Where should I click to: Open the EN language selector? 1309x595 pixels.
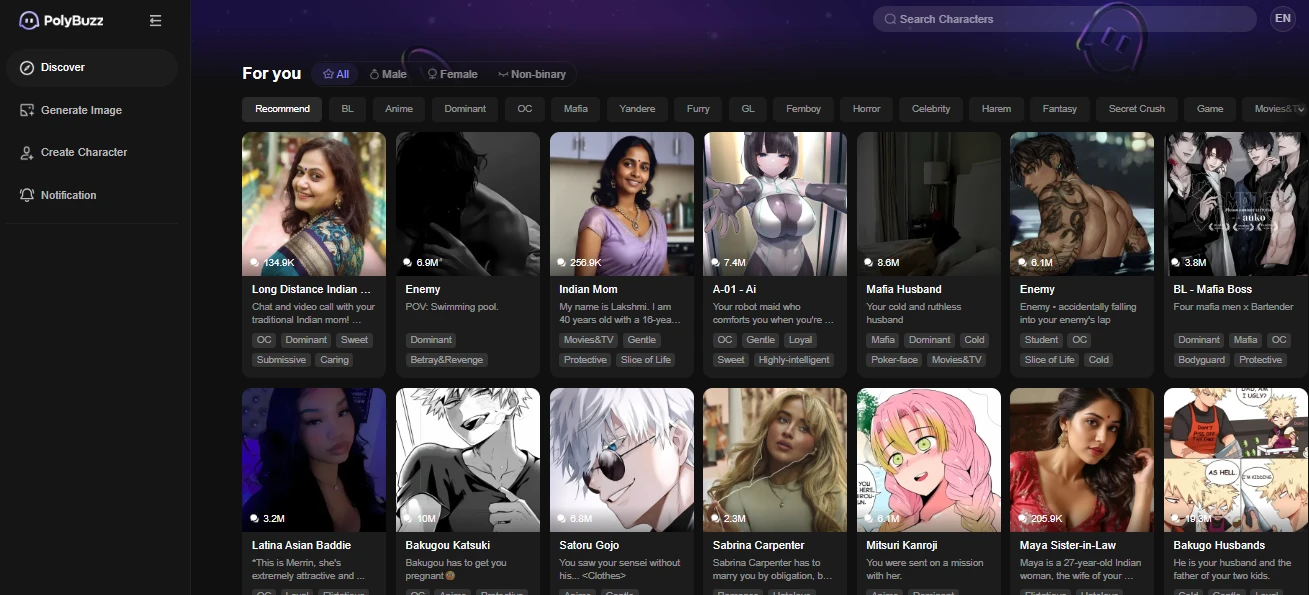(x=1282, y=19)
